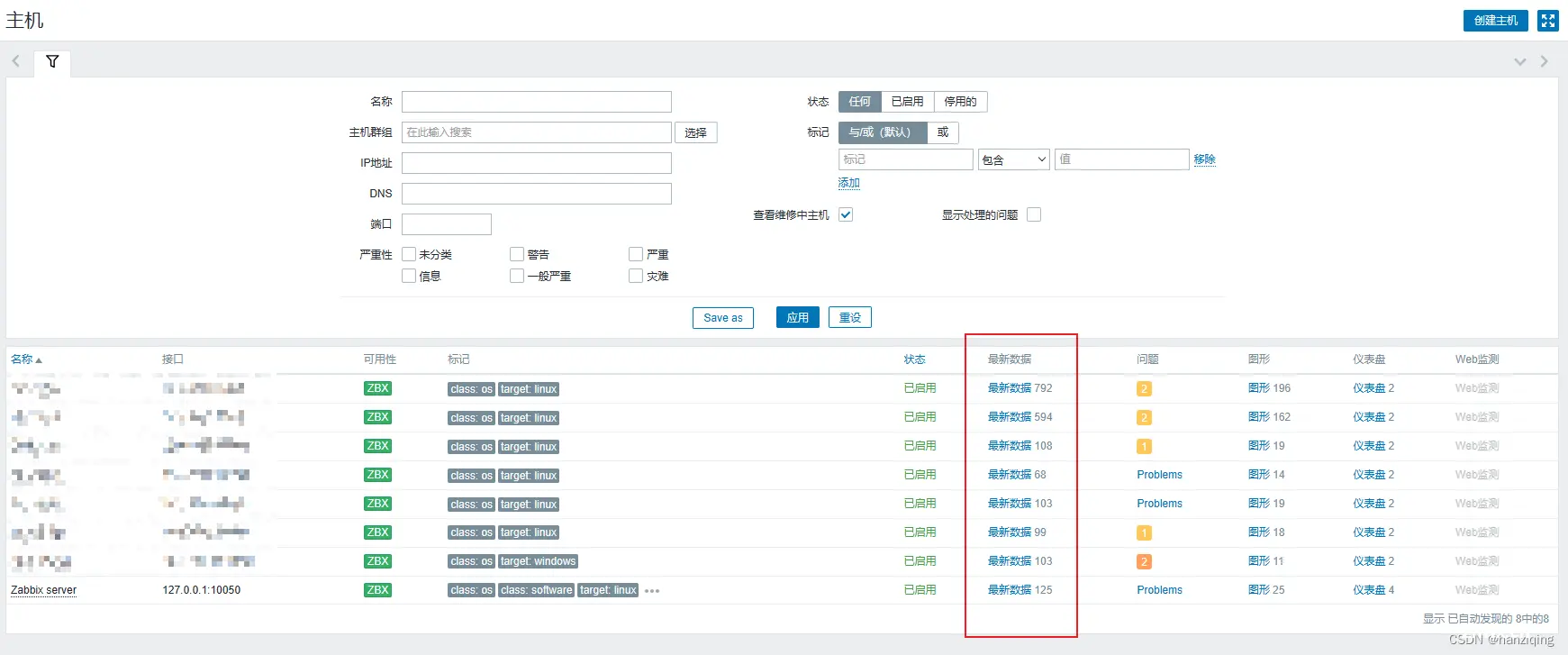Toggle the 警告 severity checkbox
Screen dimensions: 1568x655
pyautogui.click(x=517, y=254)
